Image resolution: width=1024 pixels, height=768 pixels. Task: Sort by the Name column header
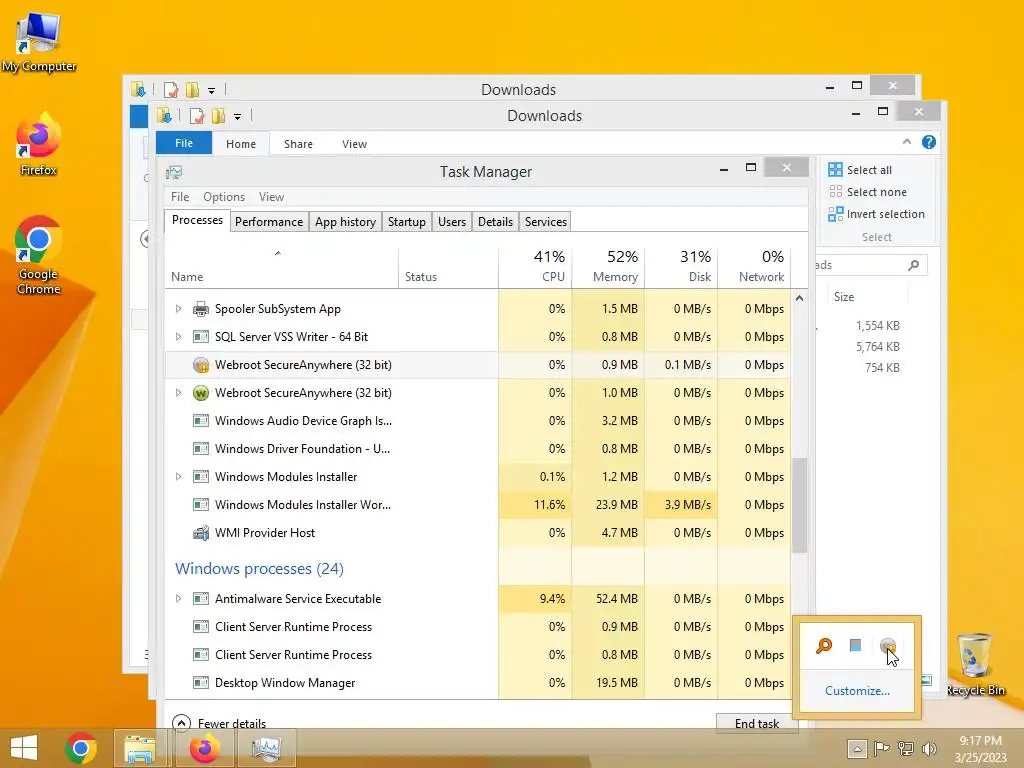[281, 268]
